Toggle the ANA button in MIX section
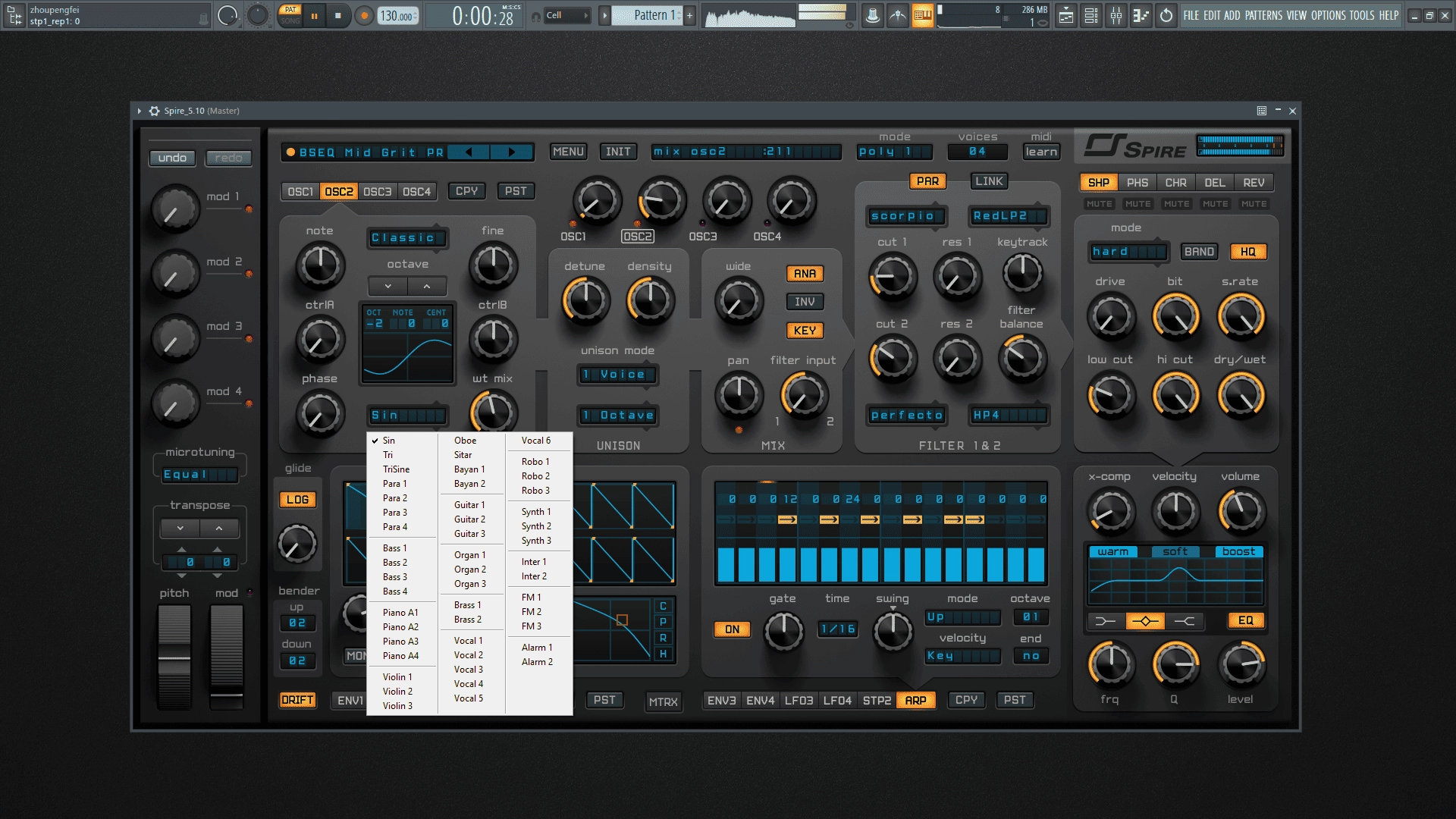 click(805, 274)
